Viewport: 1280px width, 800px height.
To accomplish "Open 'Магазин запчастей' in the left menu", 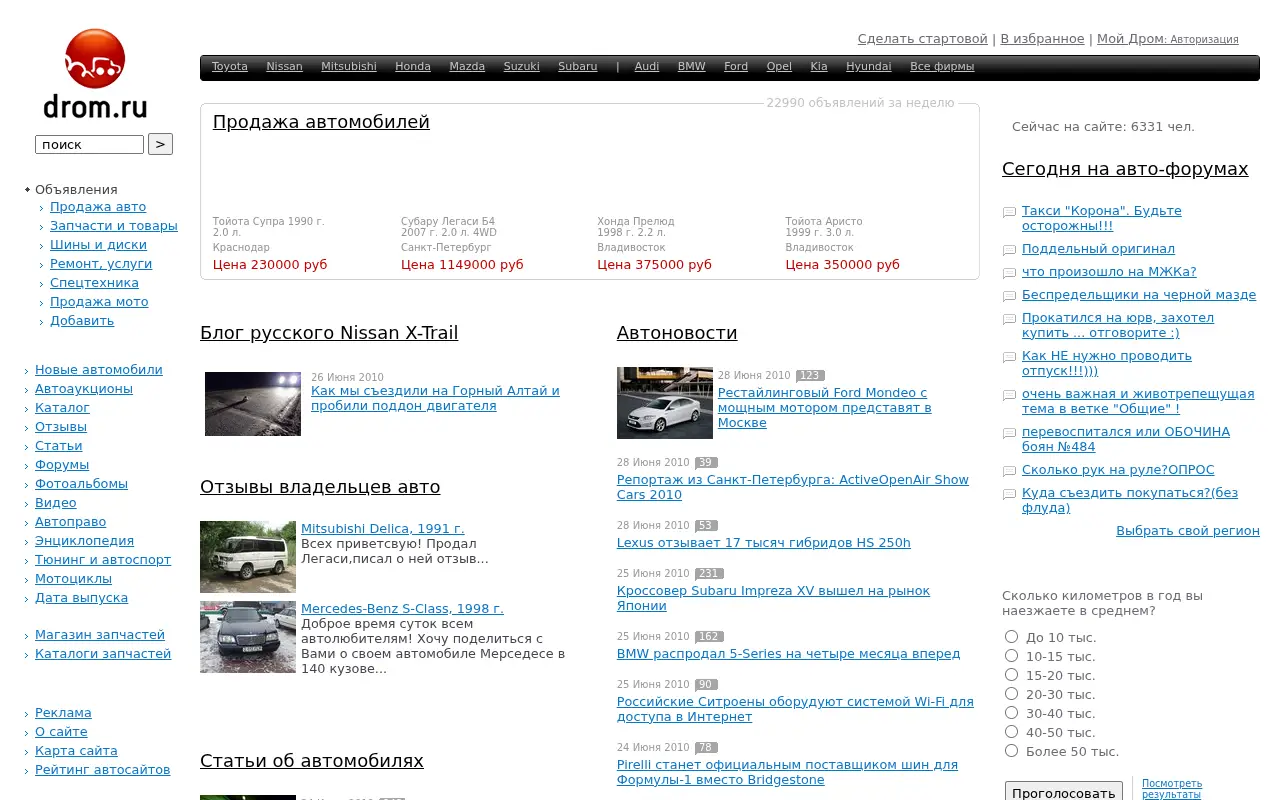I will click(x=100, y=635).
